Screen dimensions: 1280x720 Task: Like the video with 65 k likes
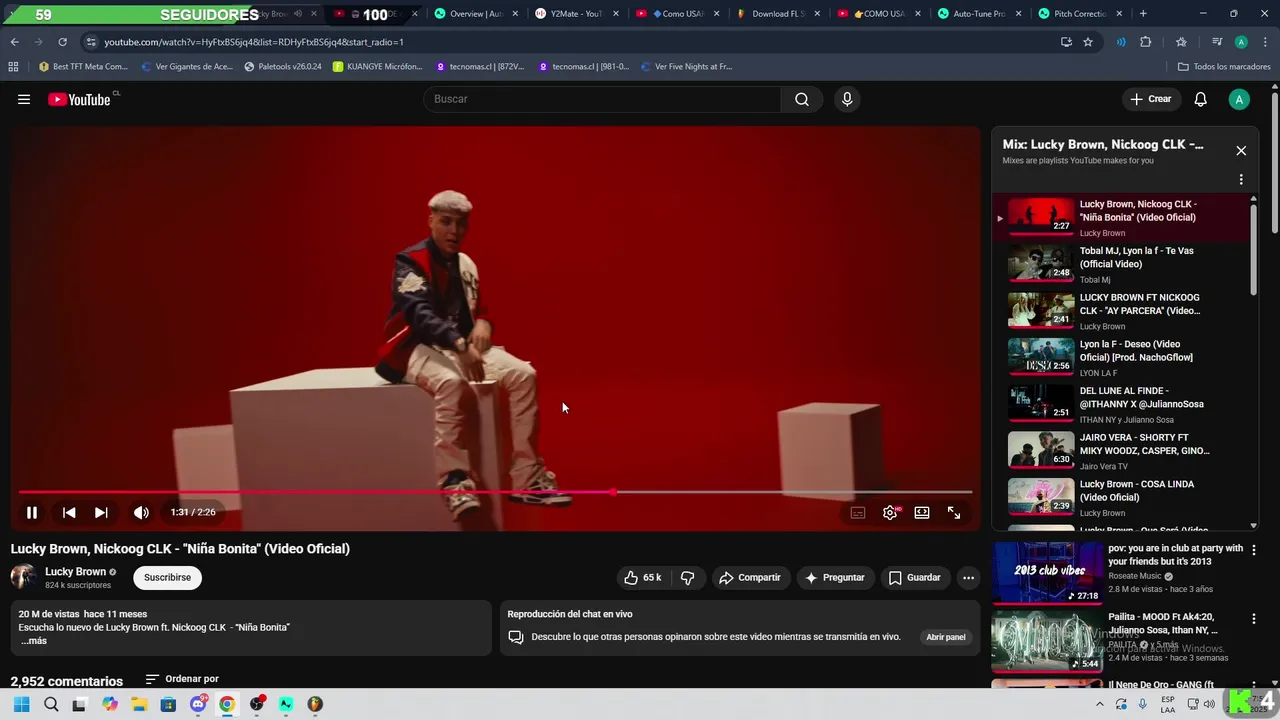(x=643, y=577)
